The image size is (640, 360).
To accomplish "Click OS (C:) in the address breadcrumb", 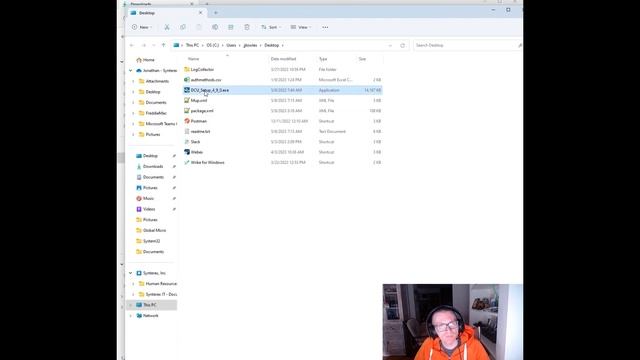I will [x=213, y=45].
